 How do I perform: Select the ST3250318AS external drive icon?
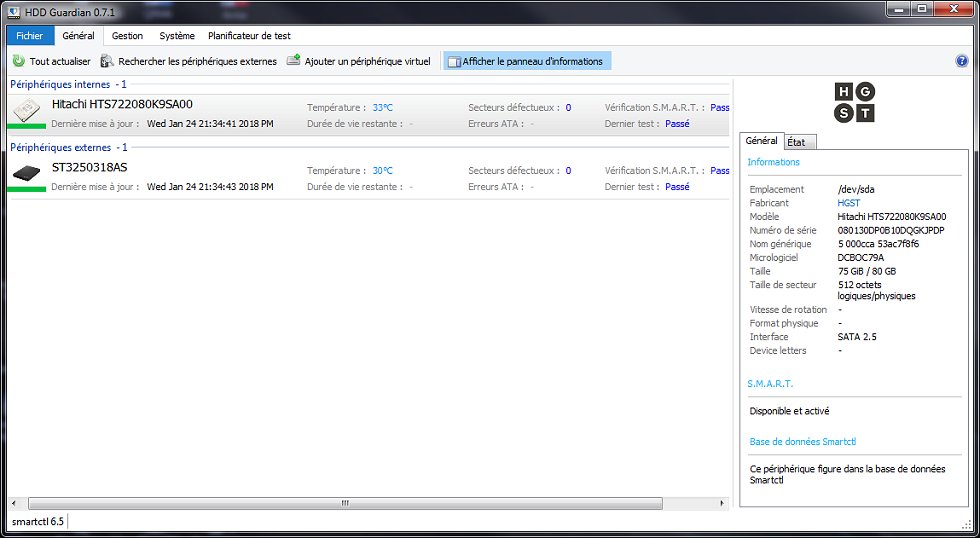click(x=26, y=173)
